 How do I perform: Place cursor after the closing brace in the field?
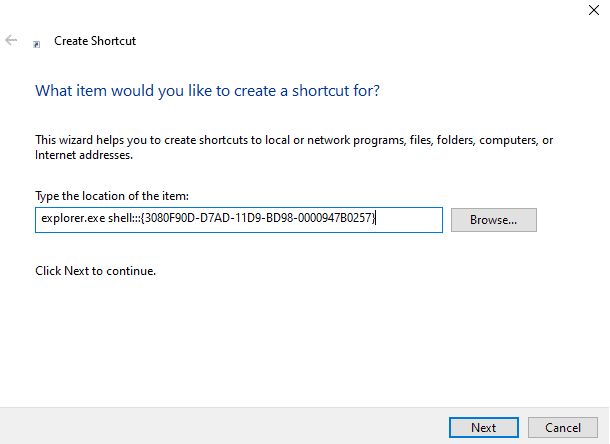click(x=377, y=220)
